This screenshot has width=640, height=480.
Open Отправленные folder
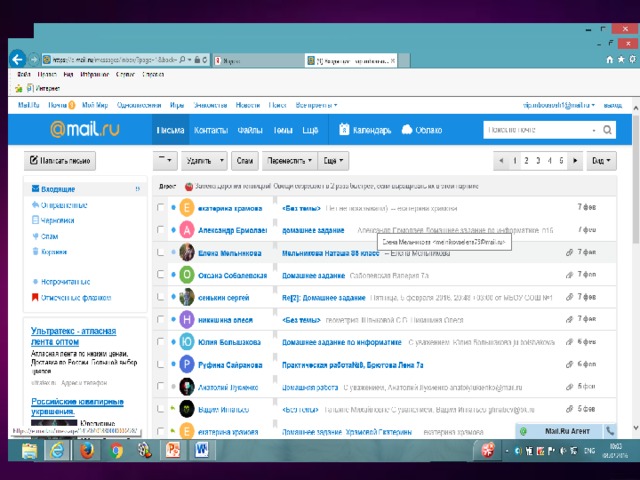[x=64, y=205]
